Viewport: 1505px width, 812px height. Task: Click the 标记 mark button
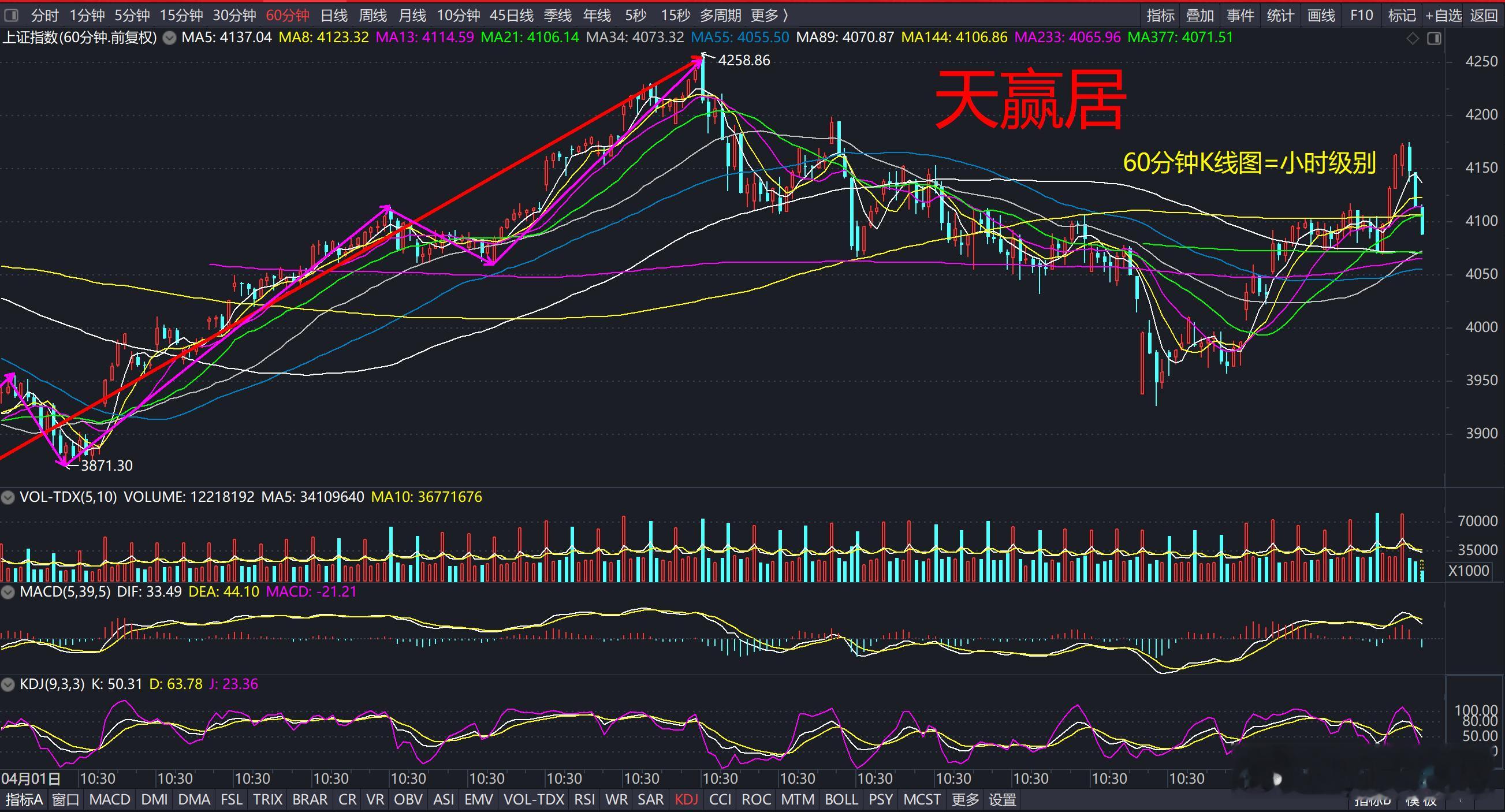point(1402,15)
